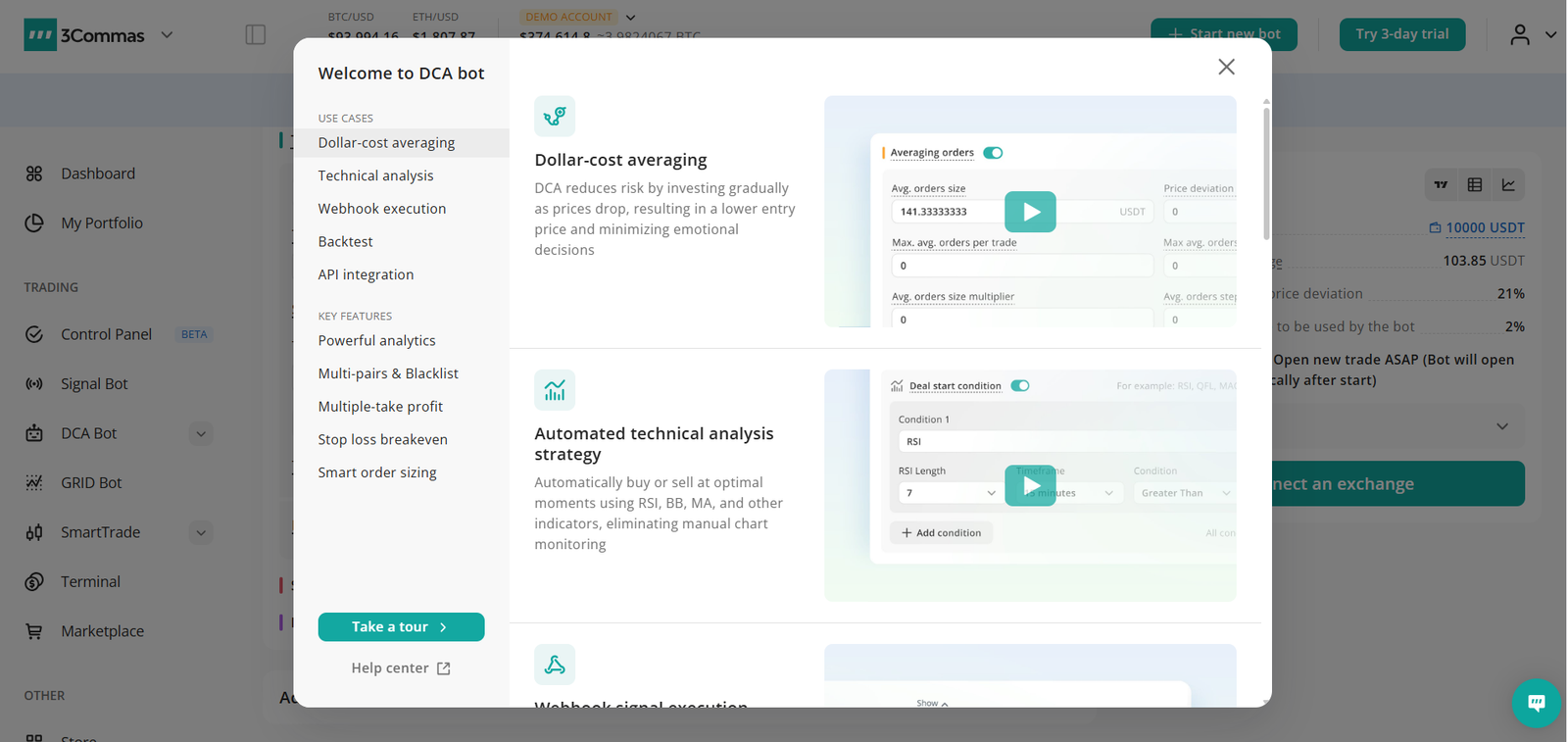Click the modal's vertical scrollbar
This screenshot has width=1568, height=742.
pyautogui.click(x=1266, y=173)
